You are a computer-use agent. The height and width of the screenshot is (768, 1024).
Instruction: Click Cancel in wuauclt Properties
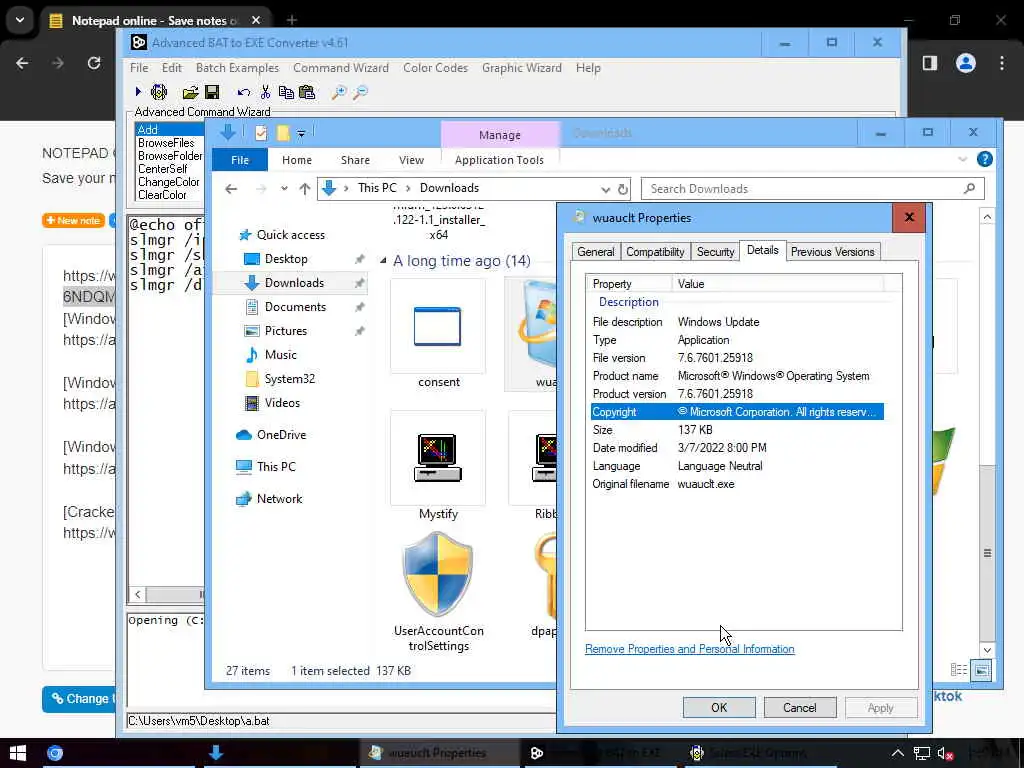click(799, 708)
